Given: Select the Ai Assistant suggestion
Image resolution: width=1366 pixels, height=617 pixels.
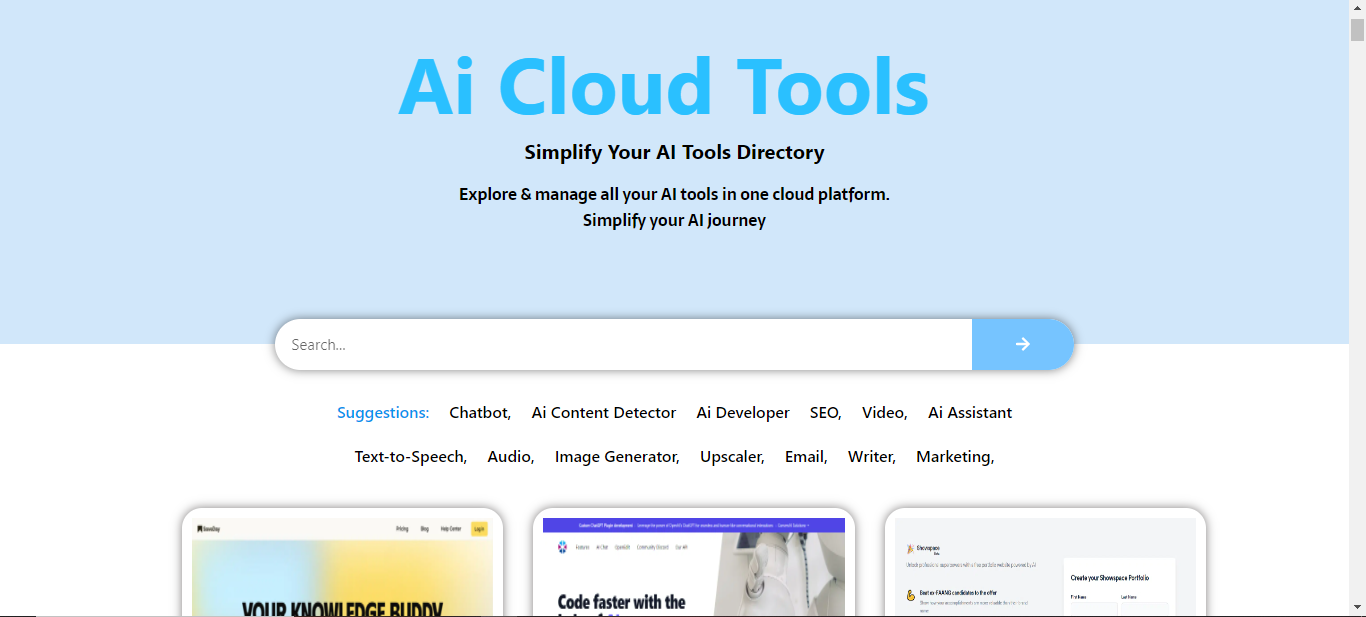Looking at the screenshot, I should (970, 413).
